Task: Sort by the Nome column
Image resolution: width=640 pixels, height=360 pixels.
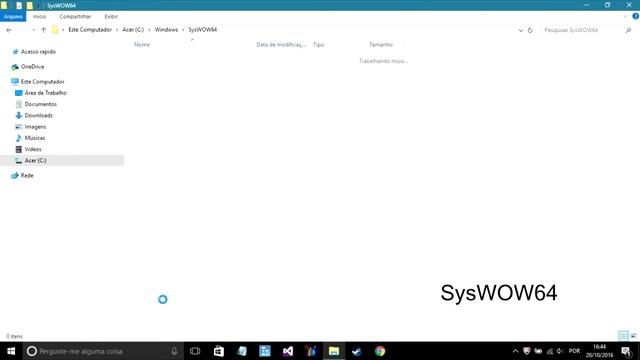Action: pos(142,44)
